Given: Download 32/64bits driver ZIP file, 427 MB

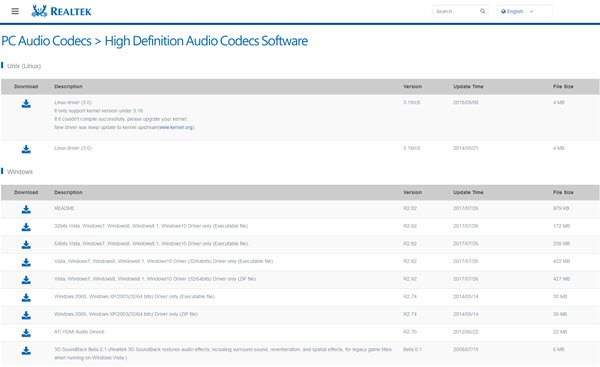Looking at the screenshot, I should [x=26, y=280].
